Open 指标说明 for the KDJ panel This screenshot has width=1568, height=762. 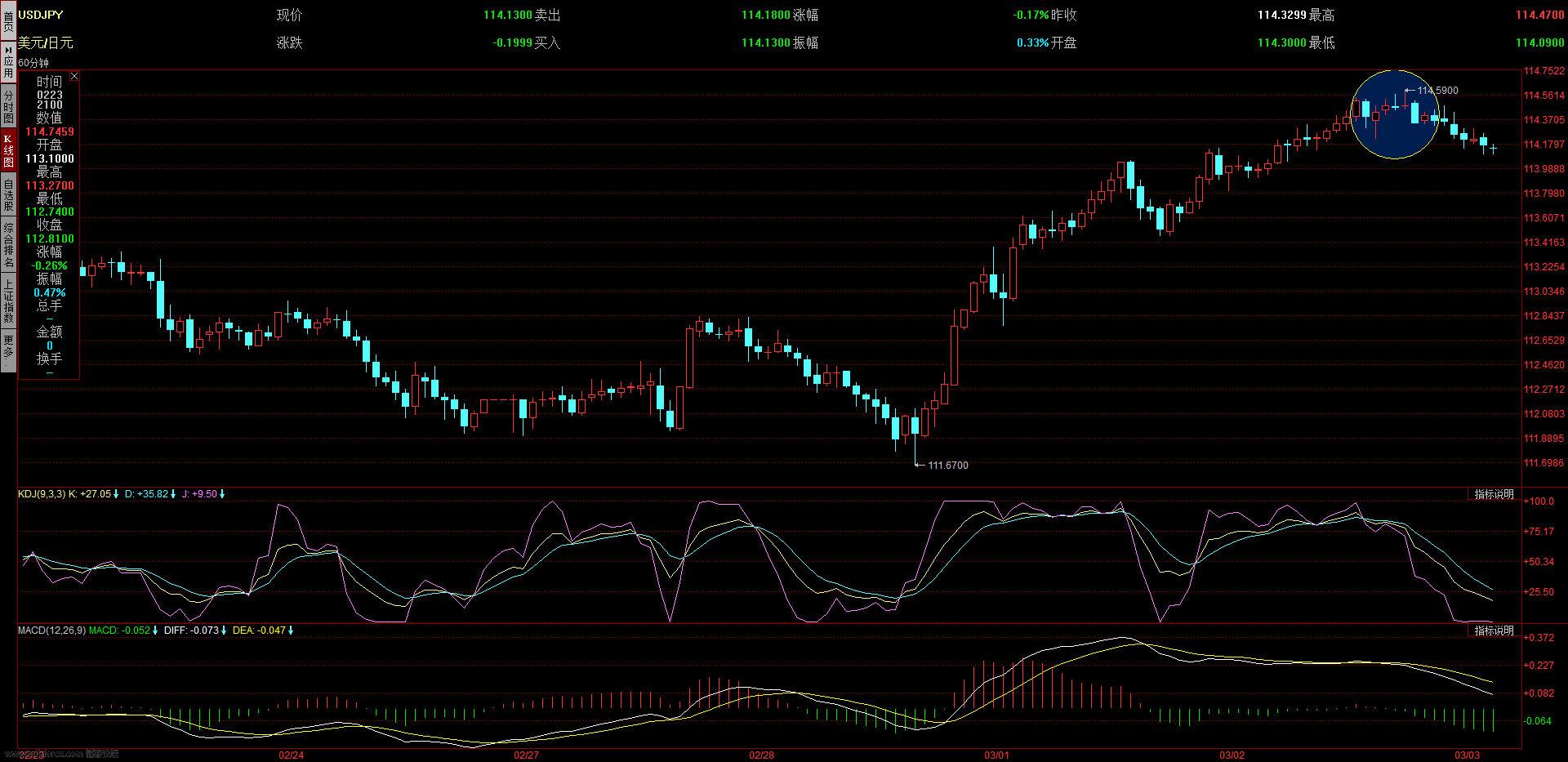[x=1494, y=494]
